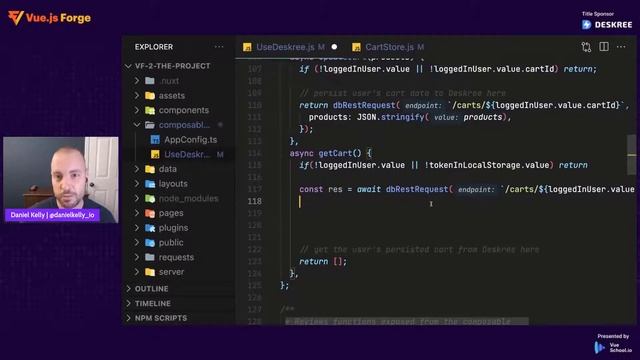Click the layouts folder icon
The width and height of the screenshot is (640, 360).
(x=150, y=184)
